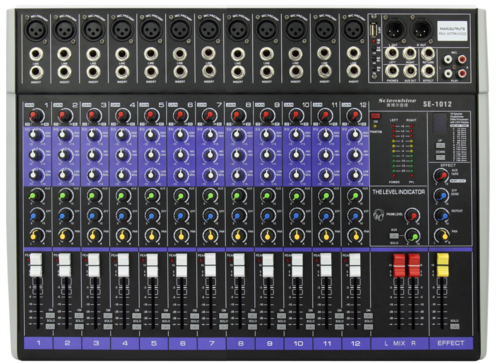The image size is (500, 364).
Task: Click channel 1 red PEAK LED
Action: (28, 260)
